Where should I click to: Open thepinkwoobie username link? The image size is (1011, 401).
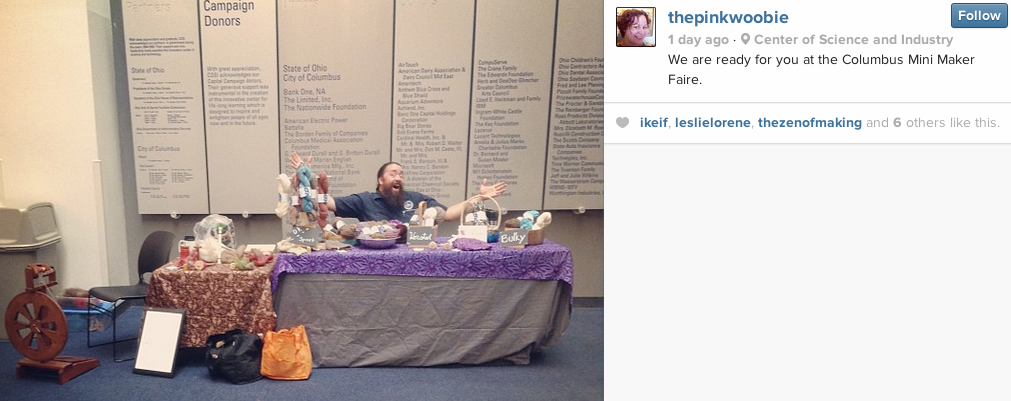click(728, 17)
